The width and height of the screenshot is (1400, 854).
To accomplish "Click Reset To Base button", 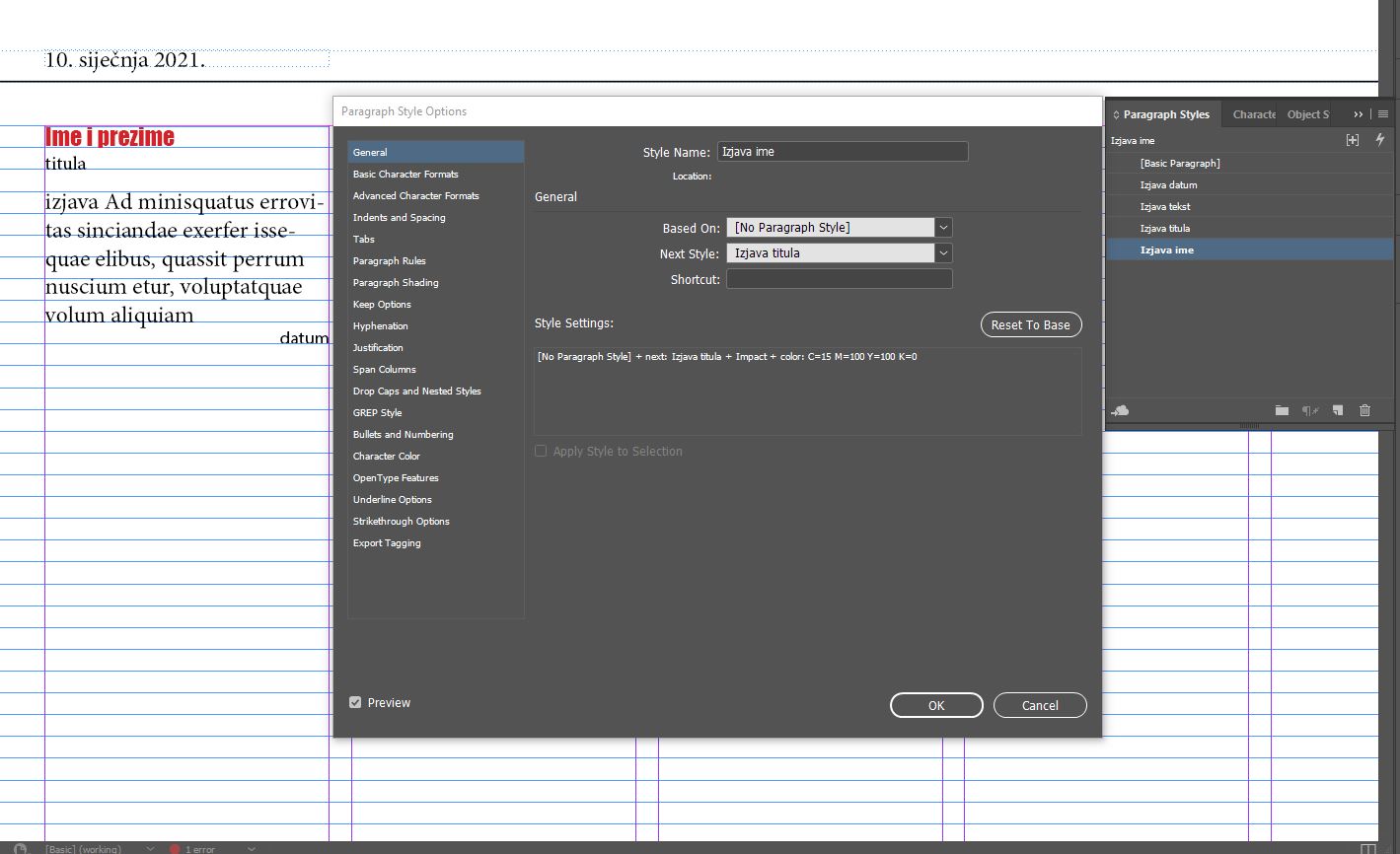I will point(1031,324).
